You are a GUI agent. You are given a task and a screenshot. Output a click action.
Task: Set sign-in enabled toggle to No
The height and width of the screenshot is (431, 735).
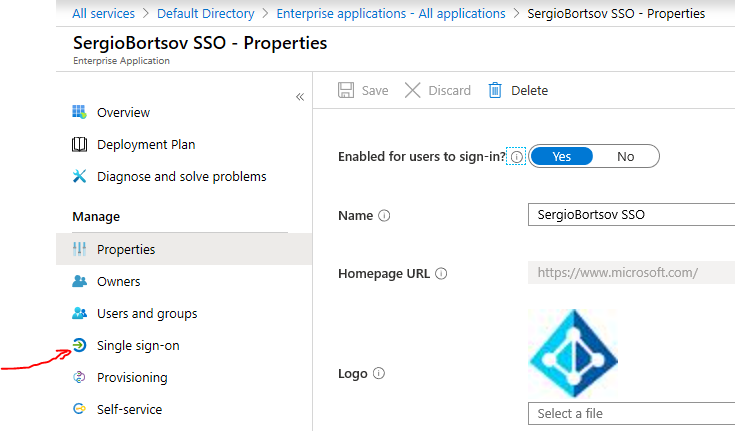(625, 156)
